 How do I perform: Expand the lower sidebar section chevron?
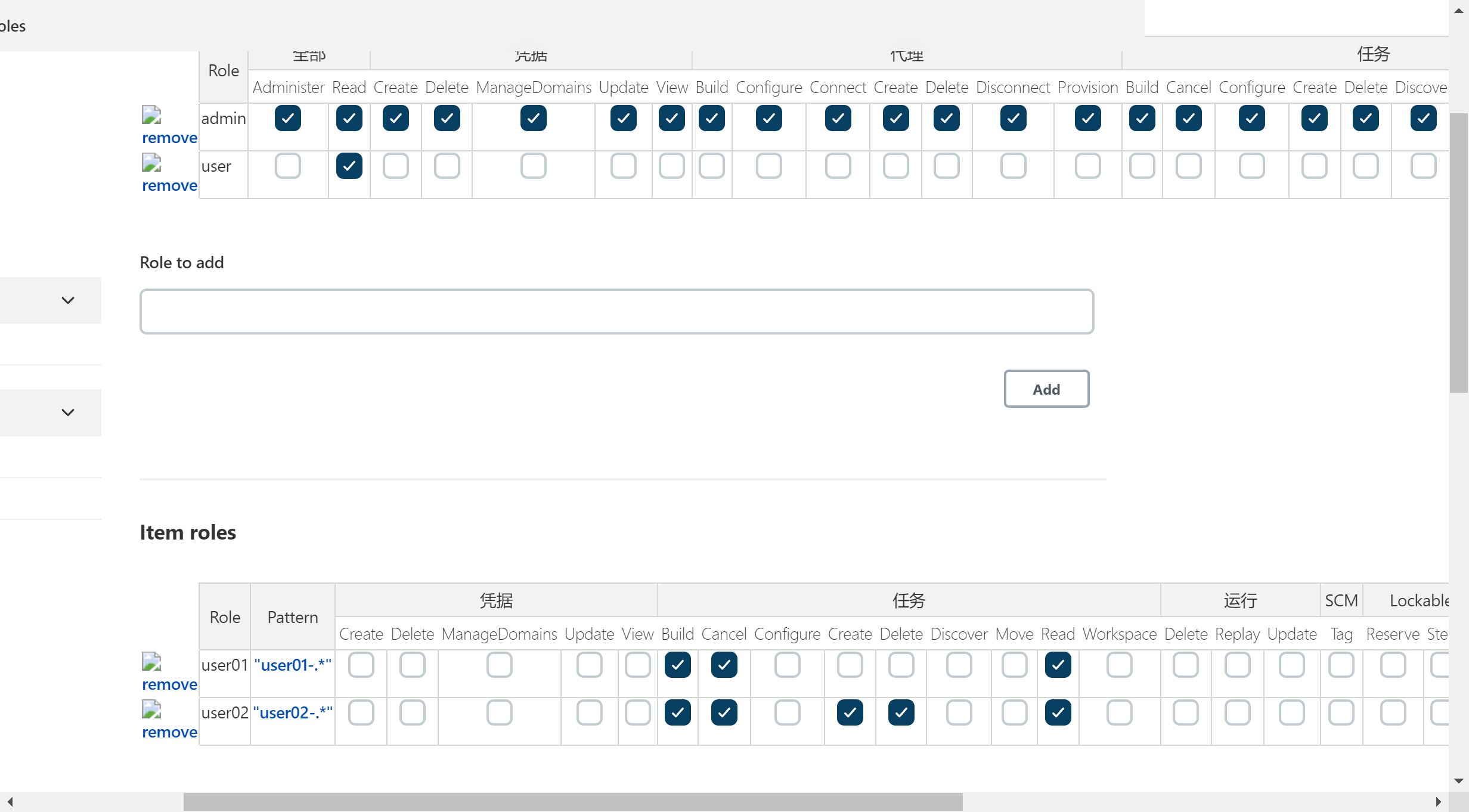(x=68, y=412)
